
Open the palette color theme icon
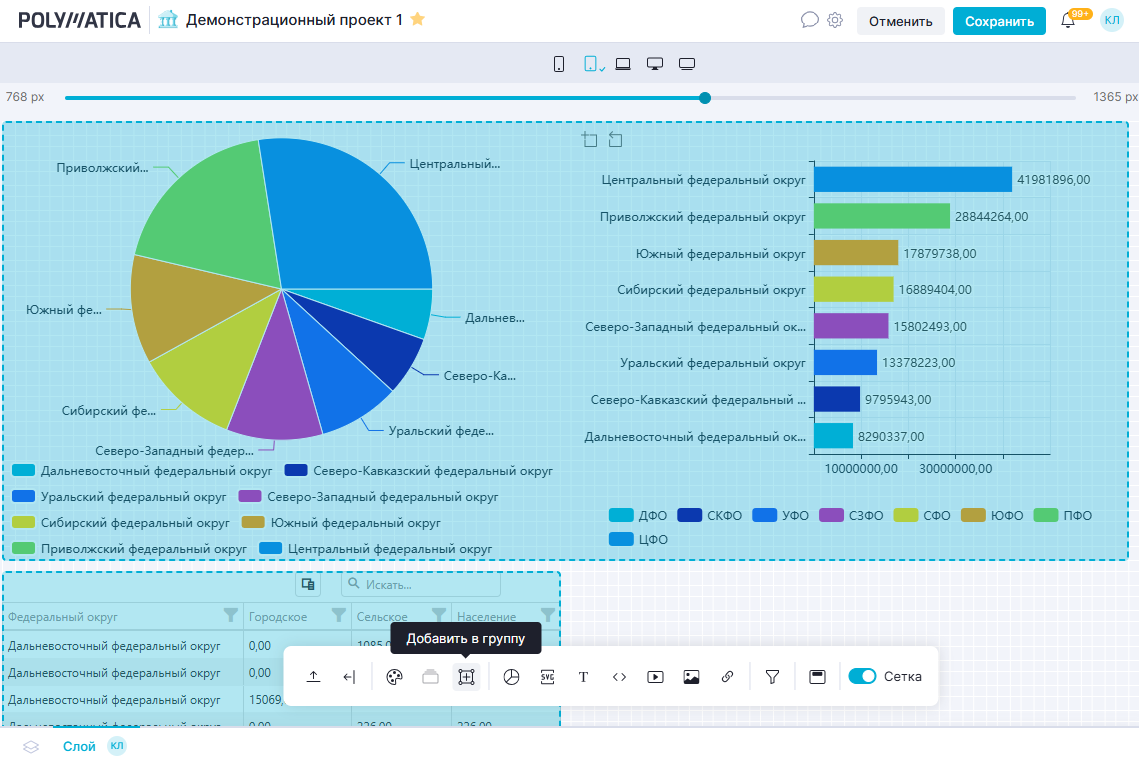click(393, 677)
